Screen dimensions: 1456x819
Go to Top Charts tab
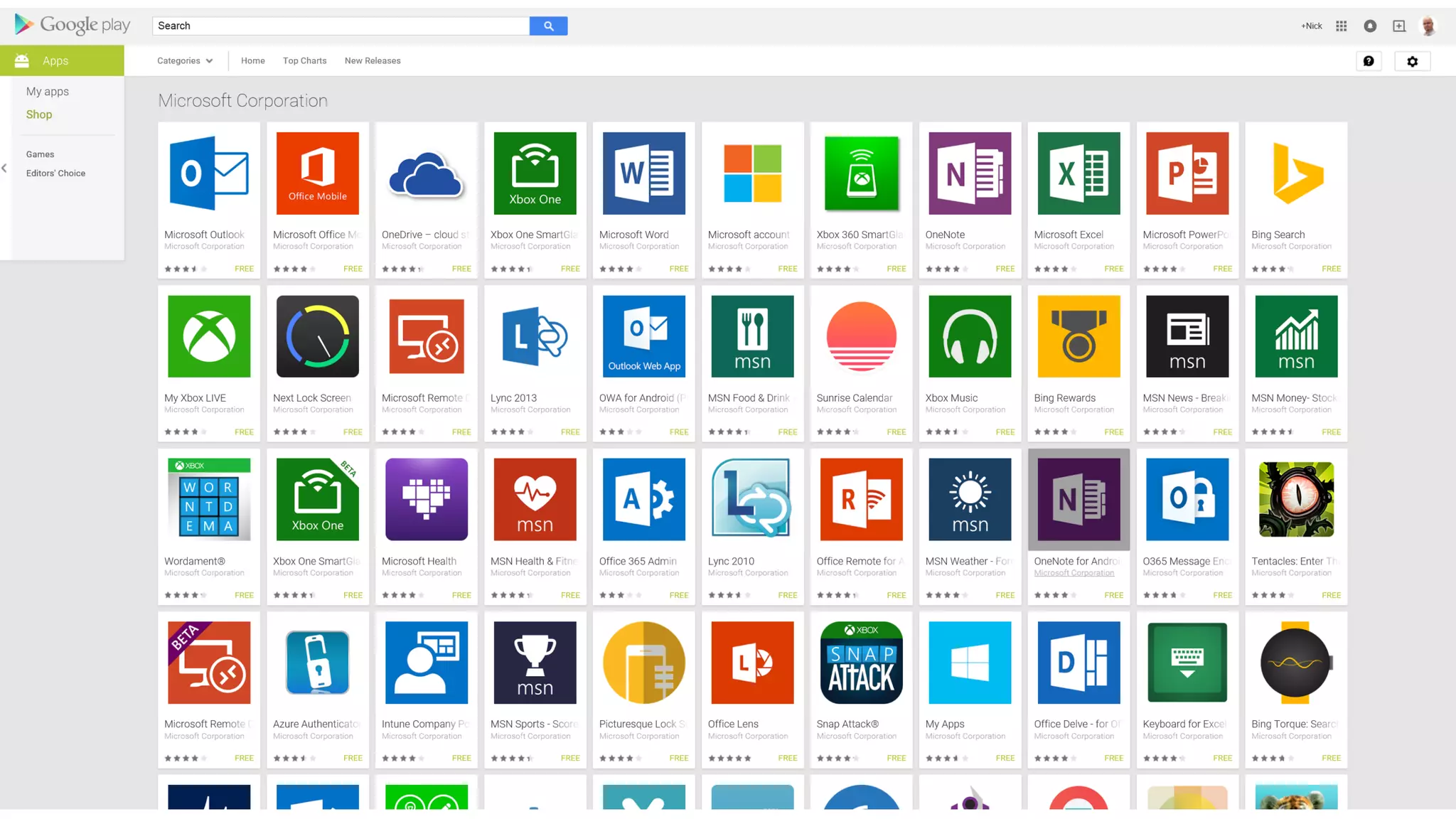[x=304, y=61]
